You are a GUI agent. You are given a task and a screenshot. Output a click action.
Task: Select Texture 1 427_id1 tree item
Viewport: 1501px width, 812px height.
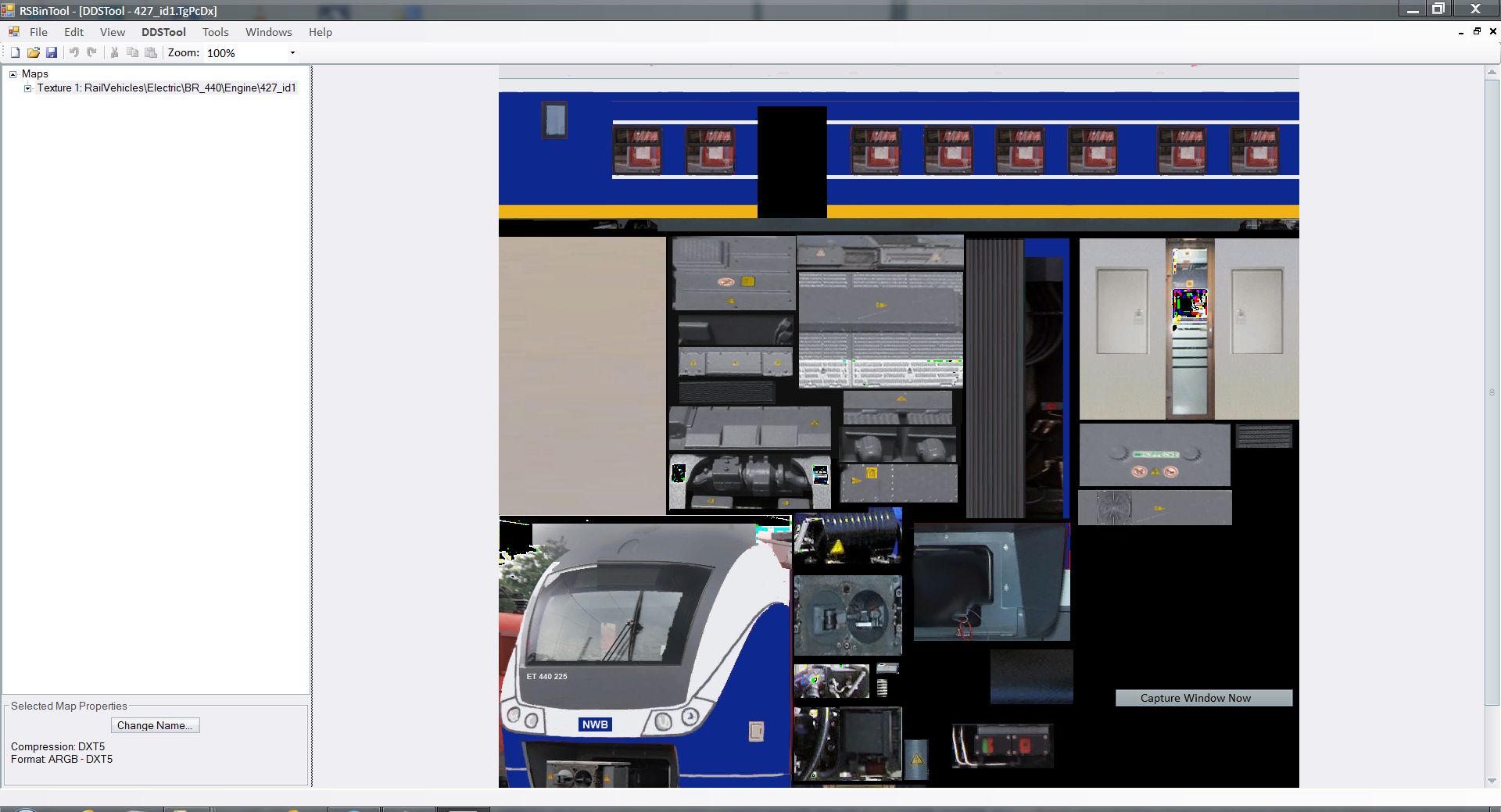(x=167, y=88)
